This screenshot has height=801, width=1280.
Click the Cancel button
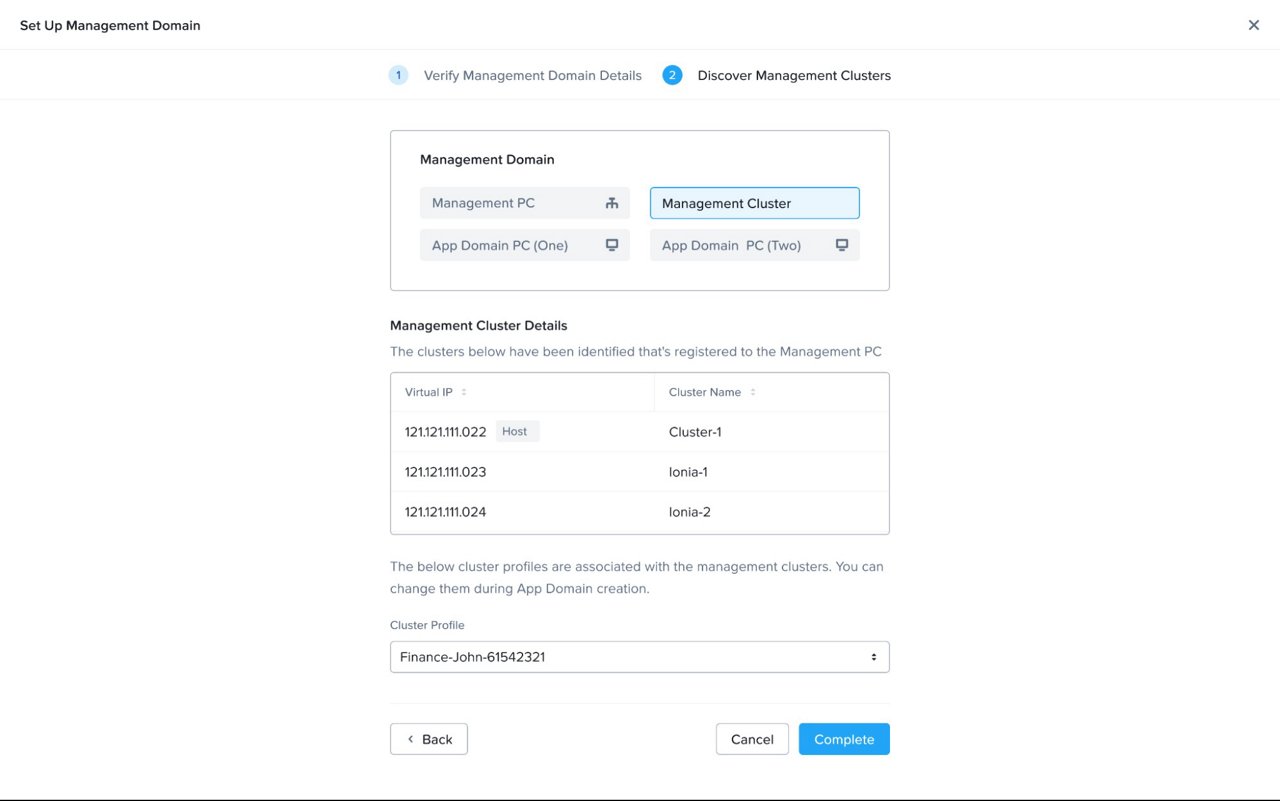pos(752,739)
